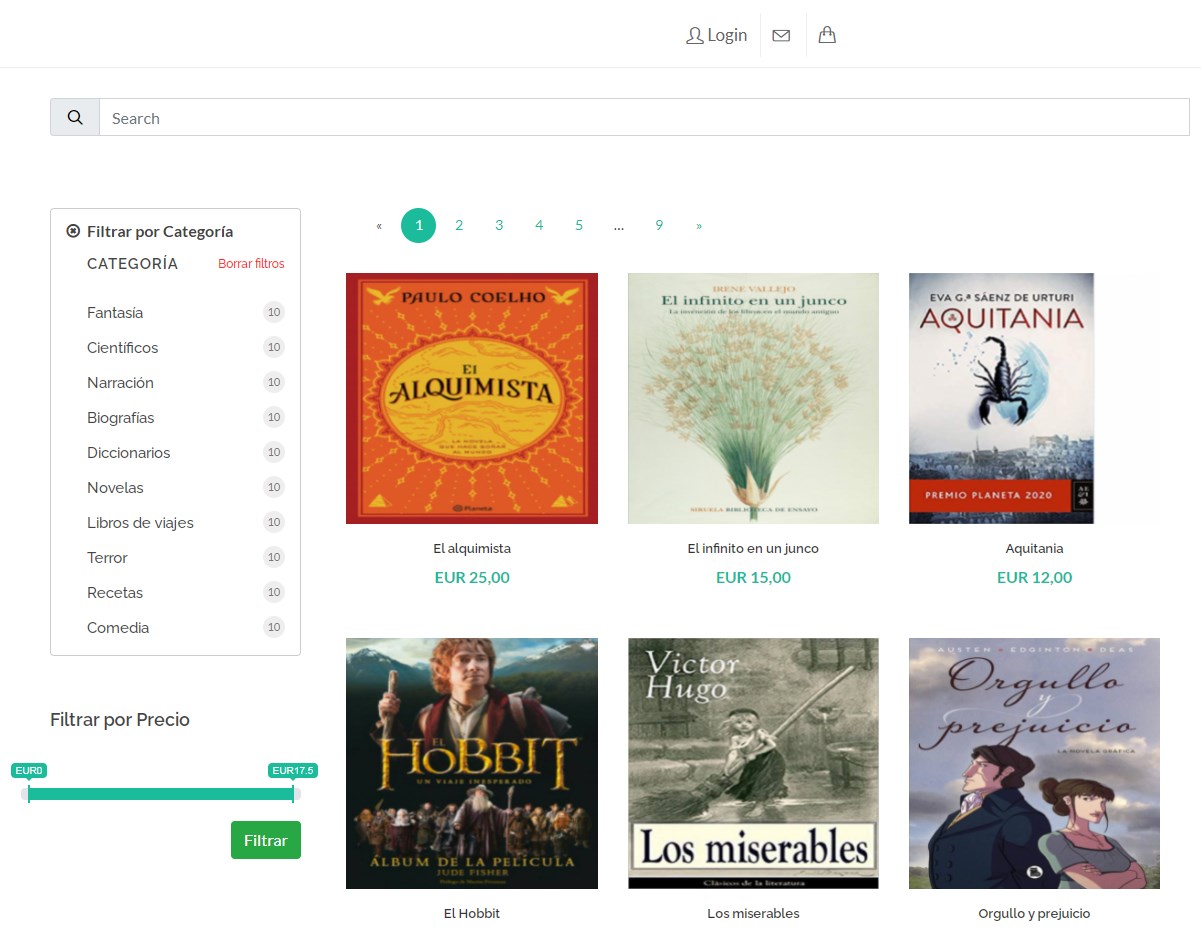The width and height of the screenshot is (1201, 930).
Task: Open Los miserables book cover
Action: tap(753, 763)
